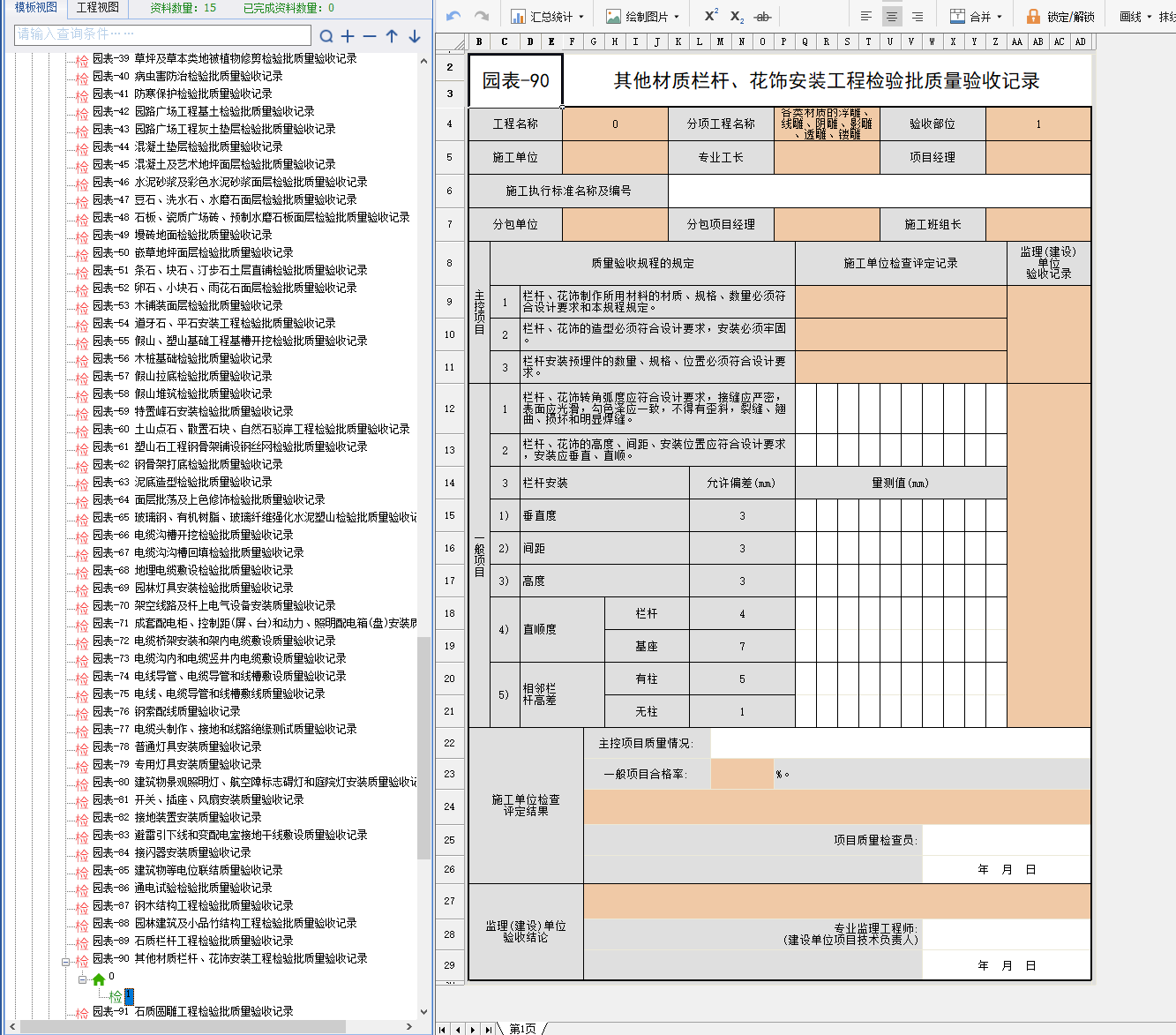Collapse the home node labeled 0
The image size is (1176, 1035).
[x=82, y=979]
